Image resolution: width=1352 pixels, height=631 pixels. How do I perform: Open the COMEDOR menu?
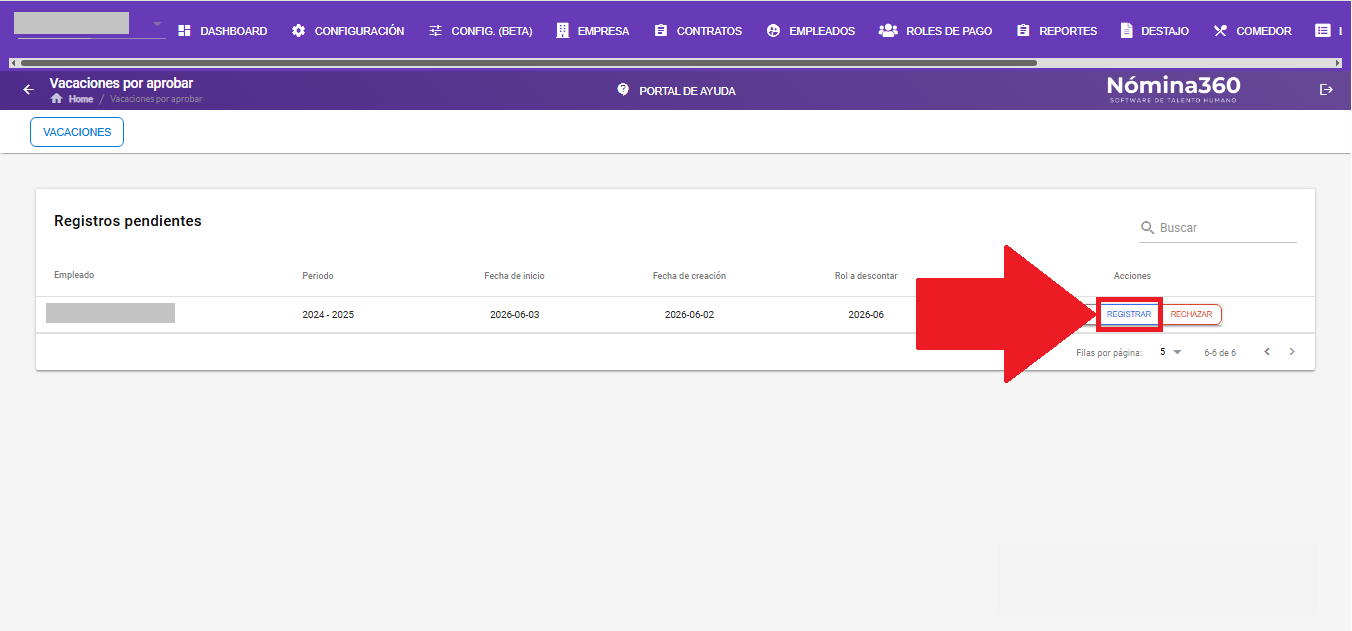[x=1253, y=31]
